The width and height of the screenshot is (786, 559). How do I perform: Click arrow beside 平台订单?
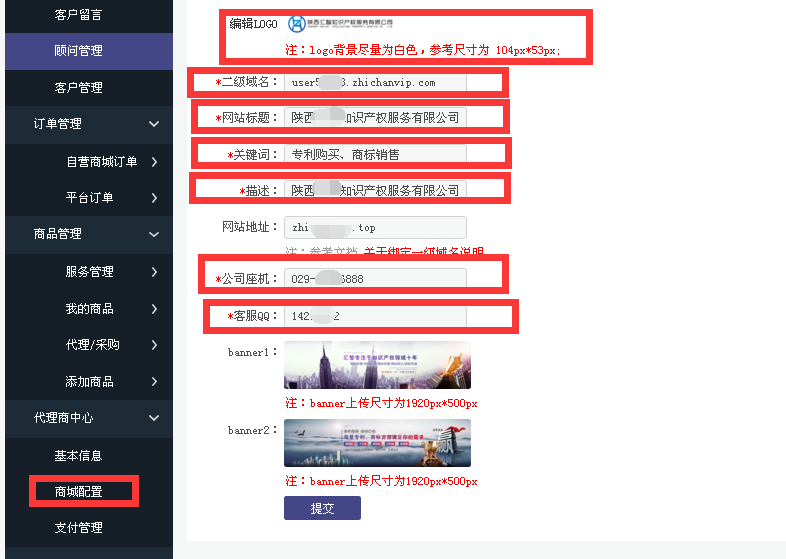tap(154, 198)
